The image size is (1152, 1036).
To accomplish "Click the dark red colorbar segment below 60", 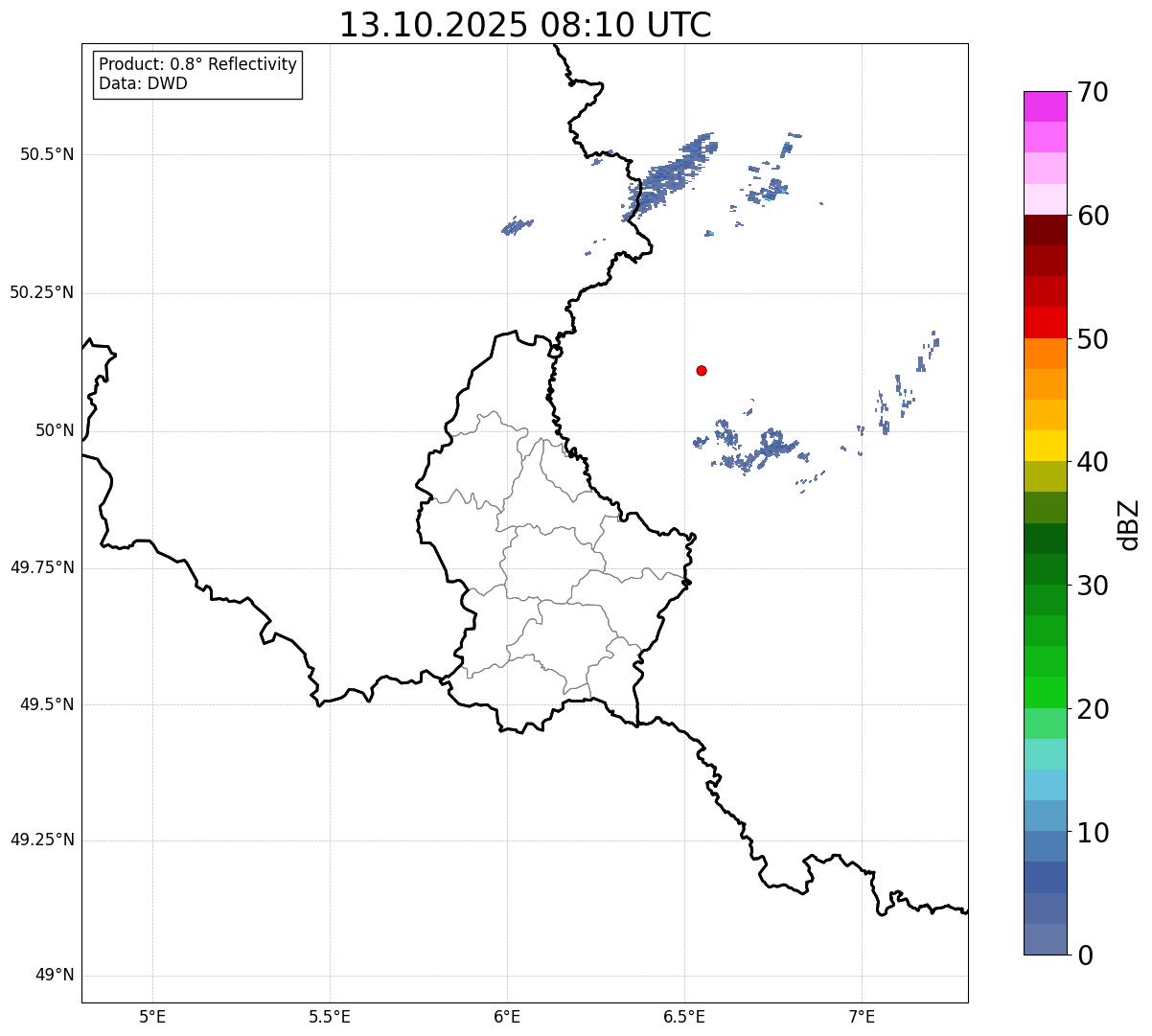I will (1046, 230).
